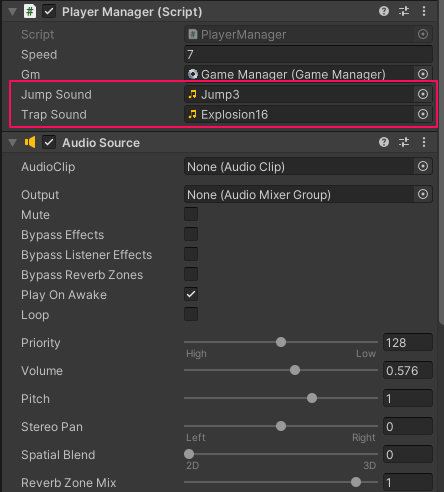Screen dimensions: 444x492
Task: Click the Volume slider handle
Action: point(295,370)
